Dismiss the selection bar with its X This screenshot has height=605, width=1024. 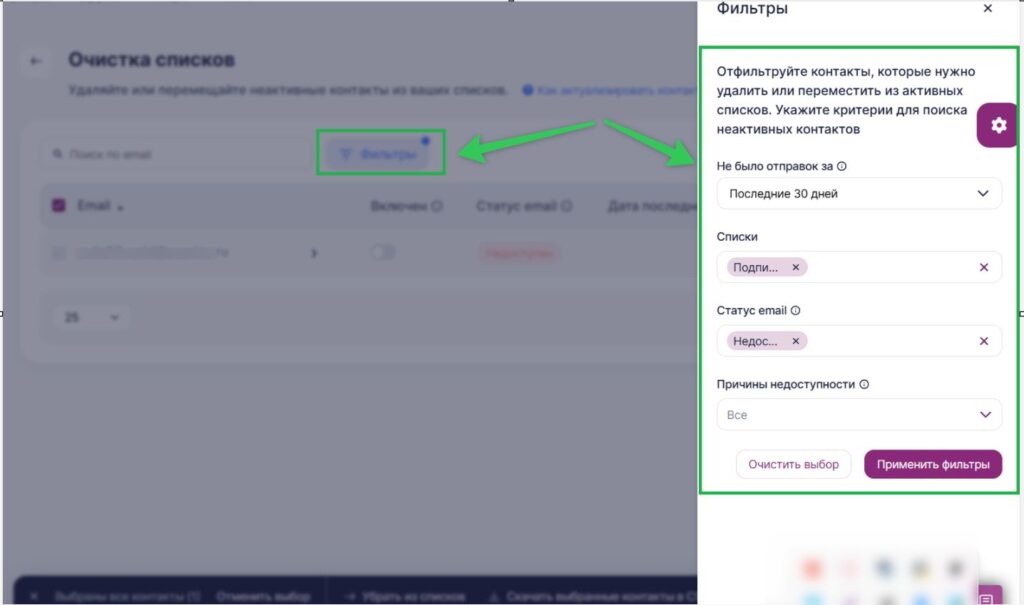(34, 596)
